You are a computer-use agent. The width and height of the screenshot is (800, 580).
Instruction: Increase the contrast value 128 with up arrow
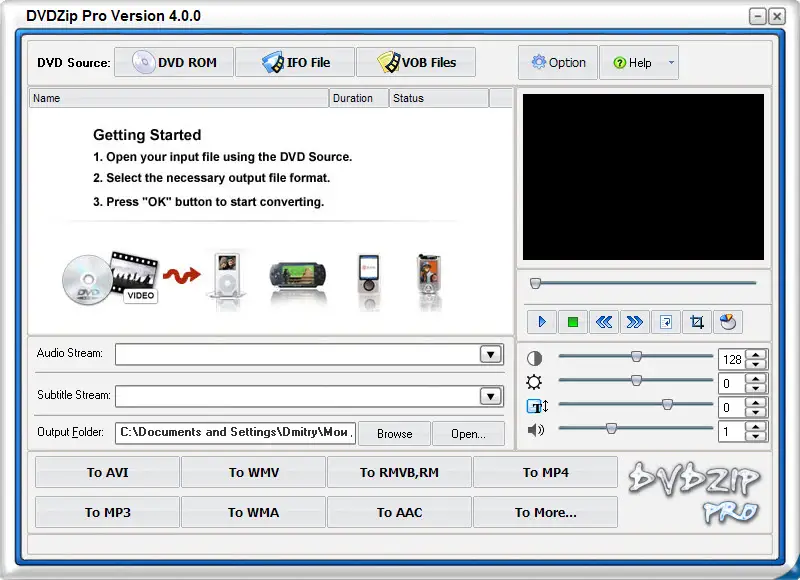(756, 355)
